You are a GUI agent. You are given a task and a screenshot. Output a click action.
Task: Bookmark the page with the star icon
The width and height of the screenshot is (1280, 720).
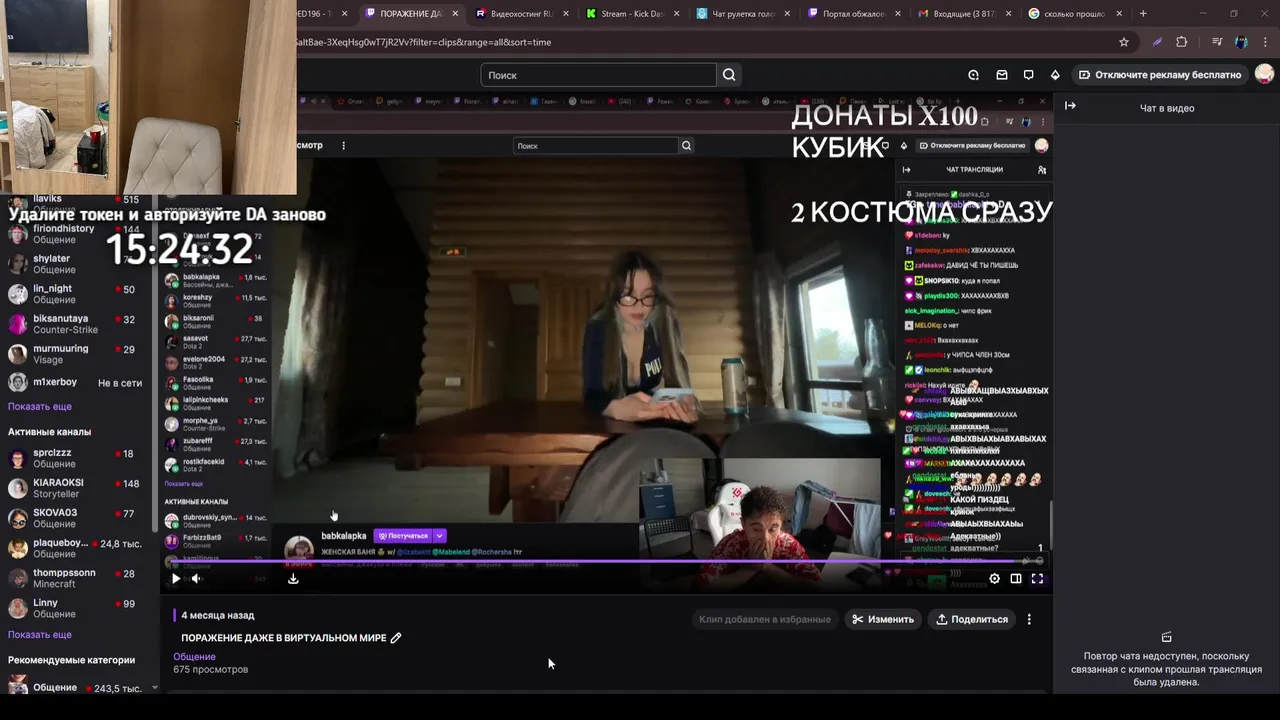pyautogui.click(x=1124, y=42)
